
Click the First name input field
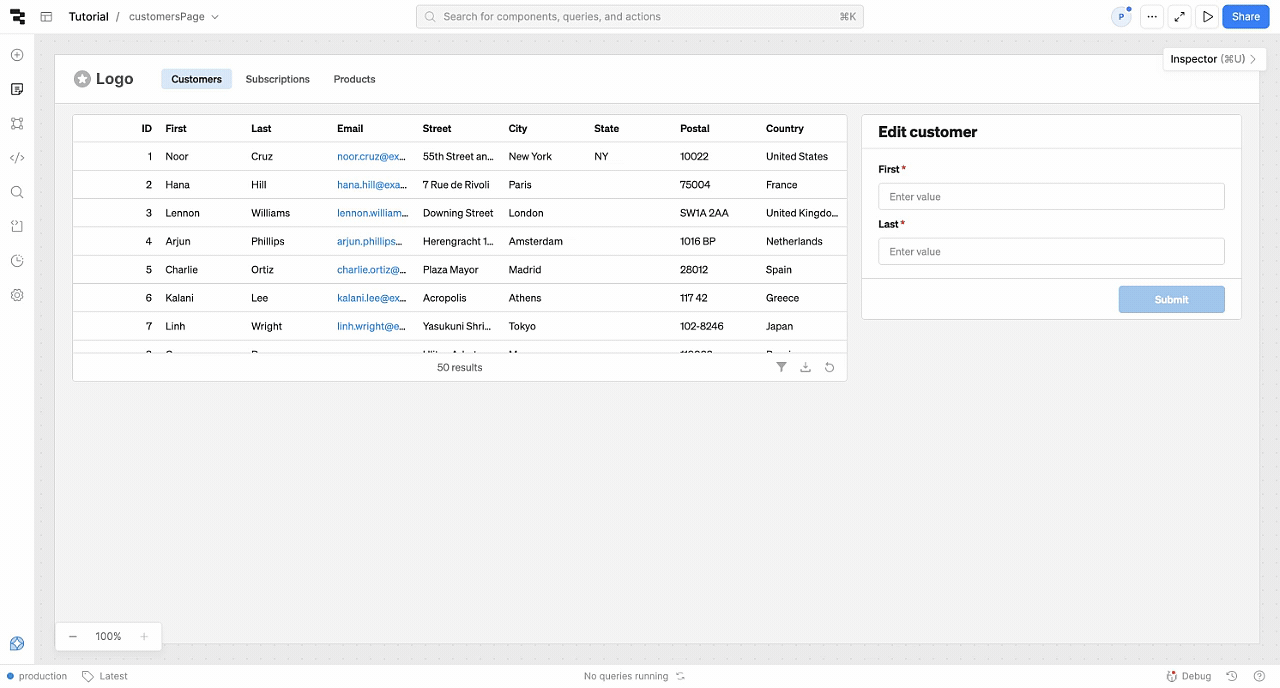click(x=1050, y=197)
